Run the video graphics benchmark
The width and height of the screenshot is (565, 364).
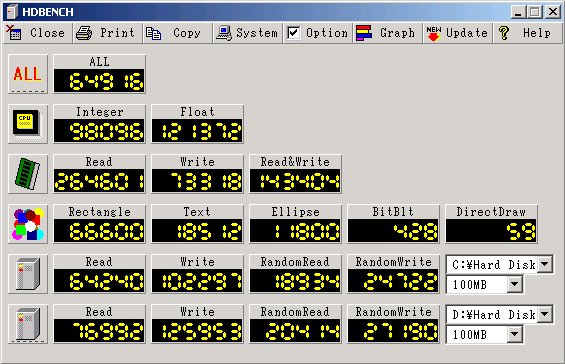click(28, 224)
